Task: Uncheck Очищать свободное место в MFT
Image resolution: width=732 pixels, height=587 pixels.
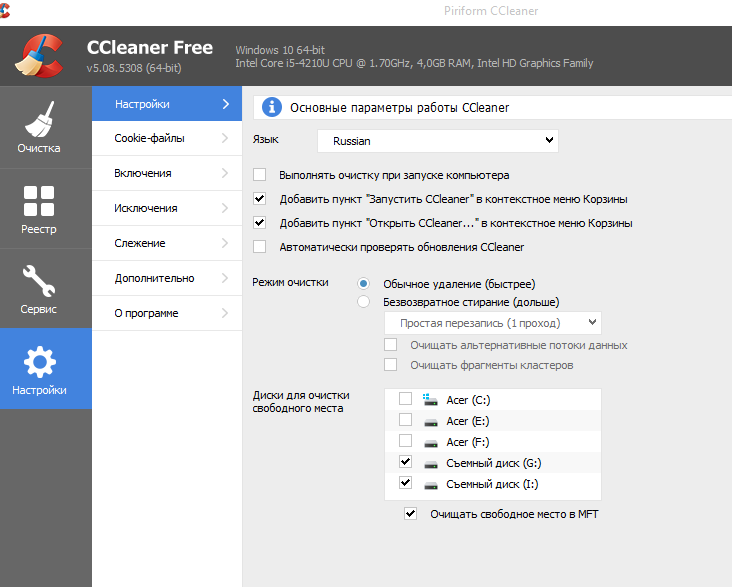Action: click(410, 513)
